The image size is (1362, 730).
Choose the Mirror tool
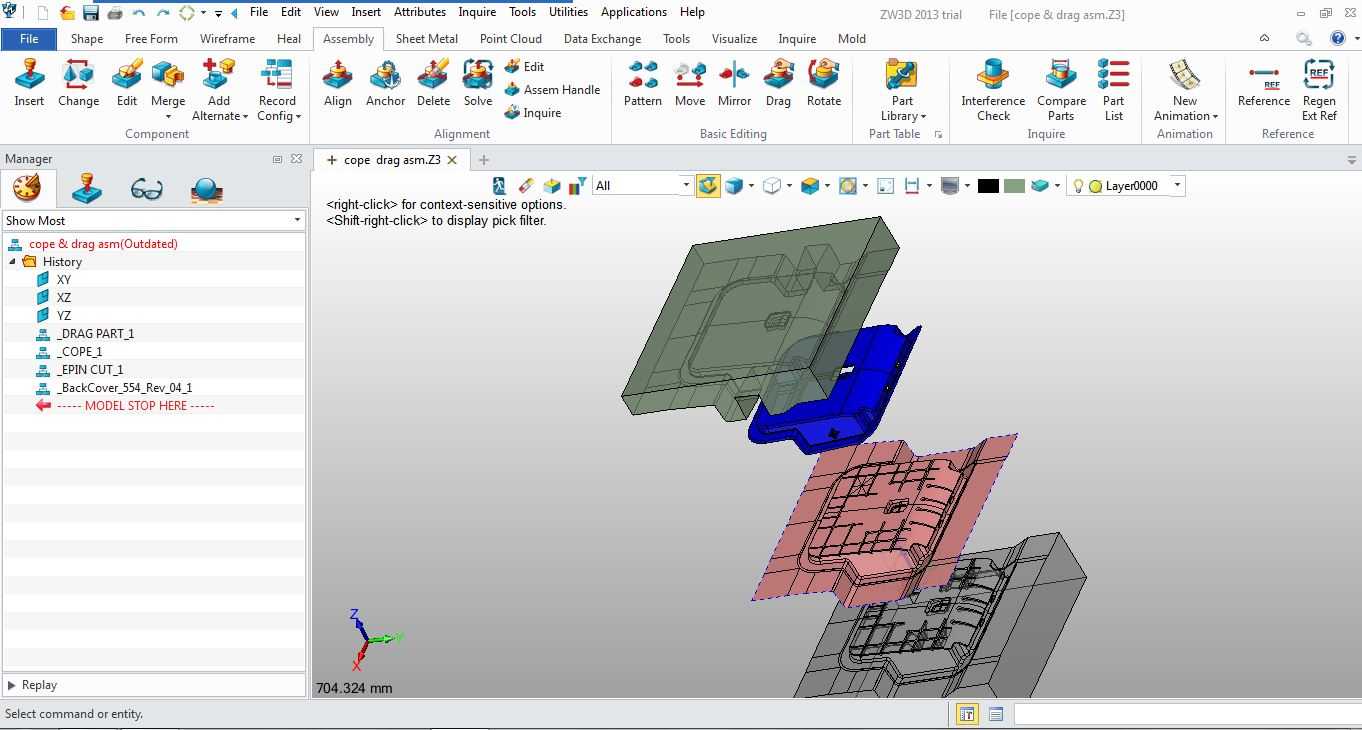coord(734,84)
